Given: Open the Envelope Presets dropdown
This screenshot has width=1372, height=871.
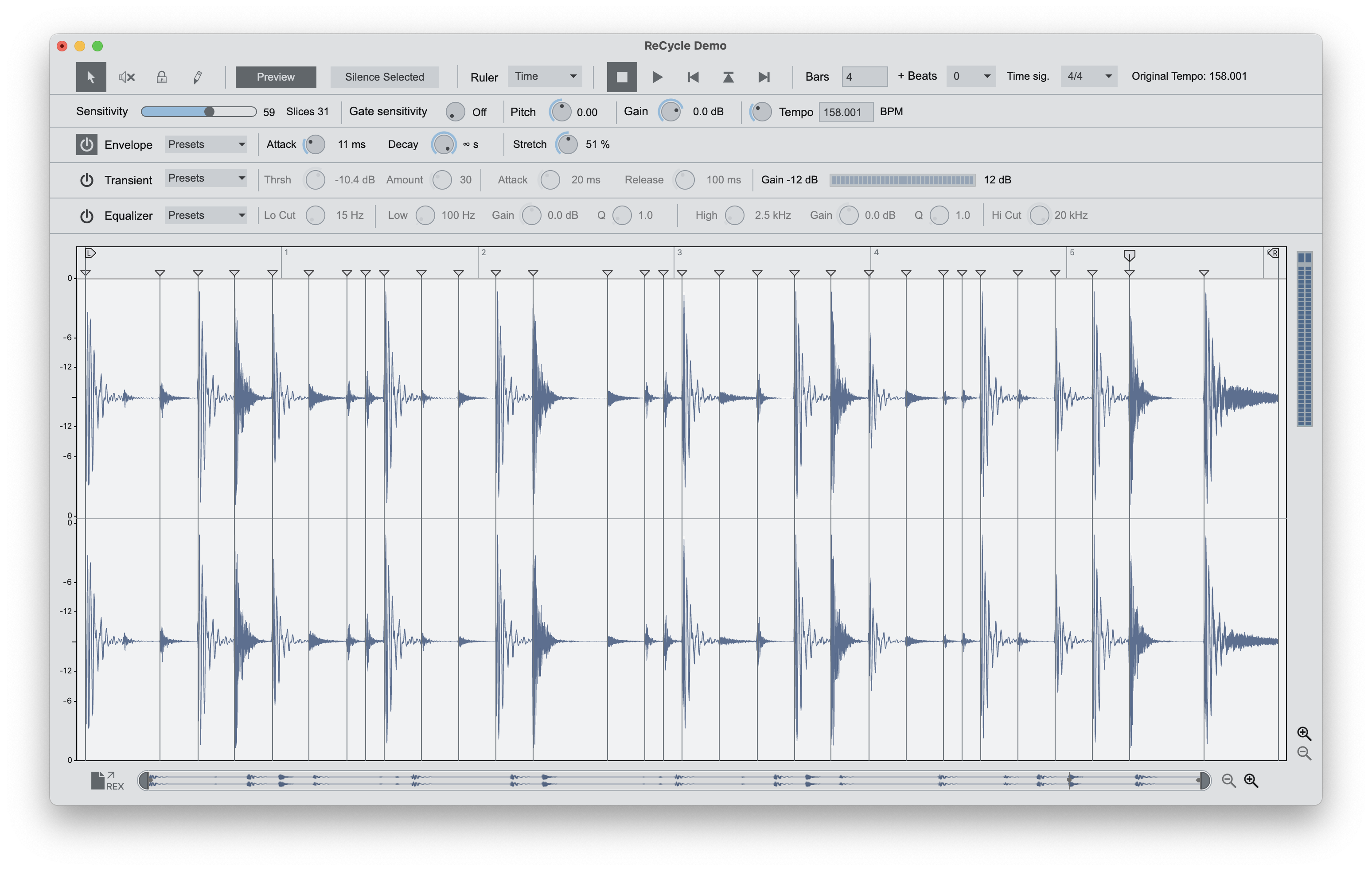Looking at the screenshot, I should 206,145.
